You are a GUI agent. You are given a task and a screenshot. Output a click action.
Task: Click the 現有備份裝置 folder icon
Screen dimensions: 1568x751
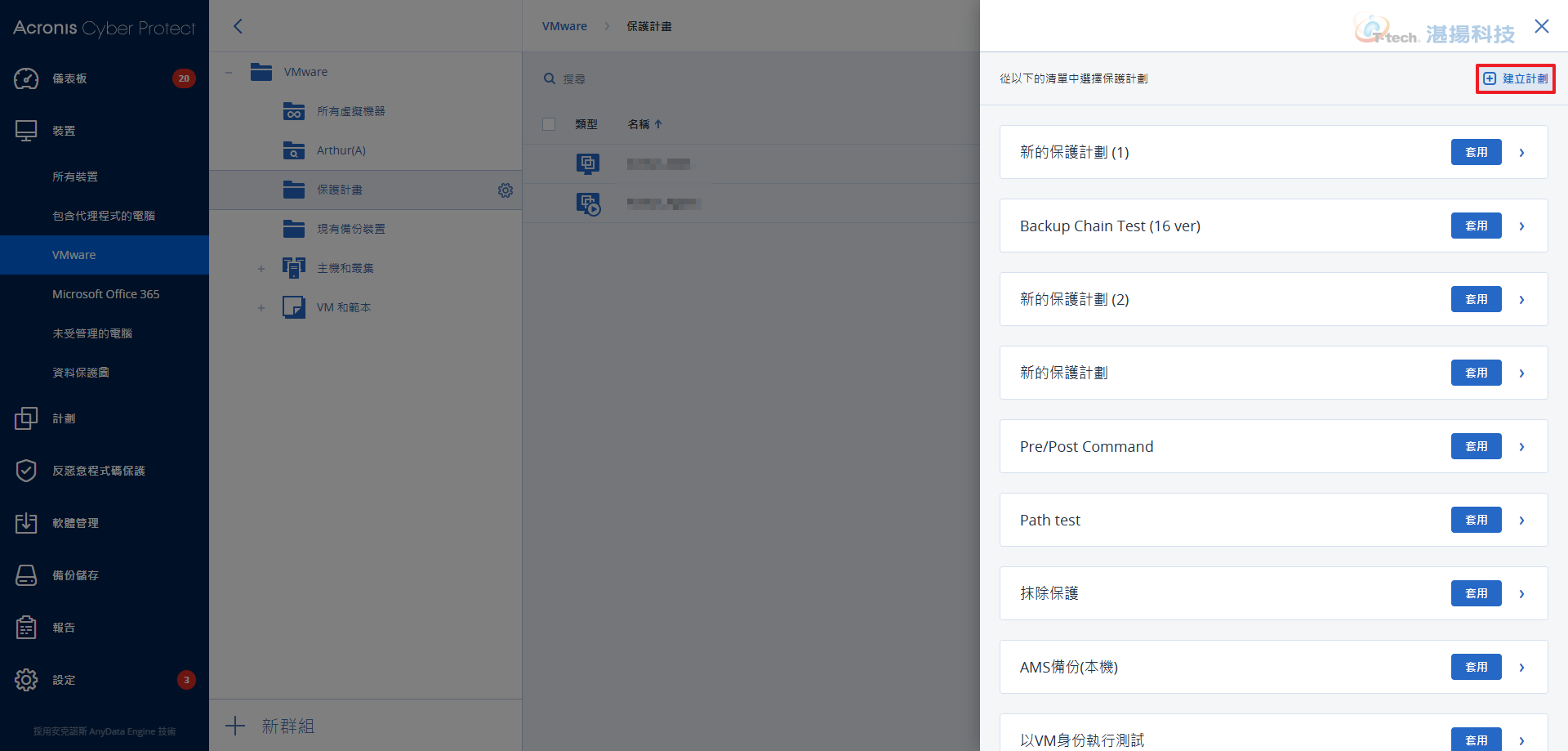coord(294,229)
